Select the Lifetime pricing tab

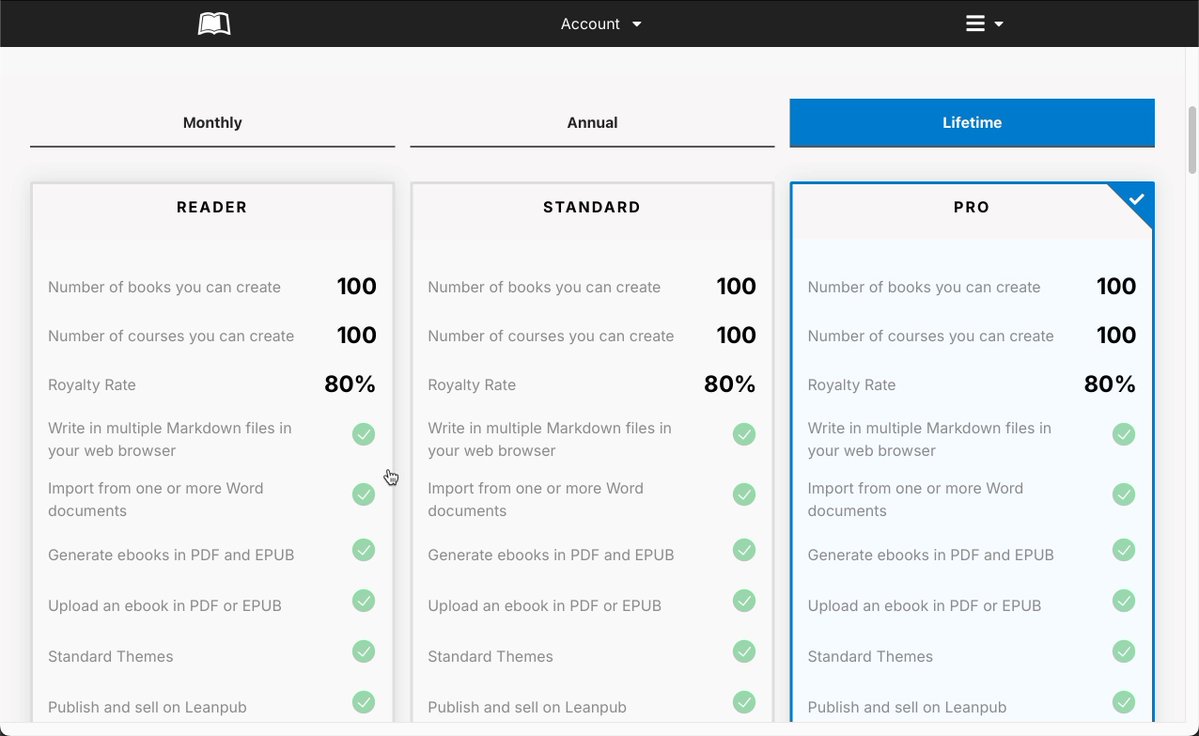972,122
